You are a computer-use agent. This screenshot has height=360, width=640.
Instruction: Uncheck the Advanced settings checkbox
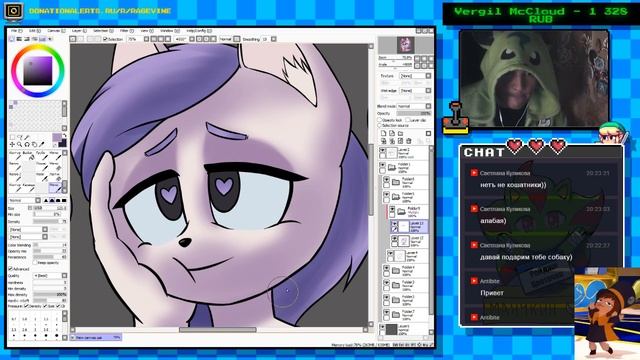pyautogui.click(x=10, y=269)
